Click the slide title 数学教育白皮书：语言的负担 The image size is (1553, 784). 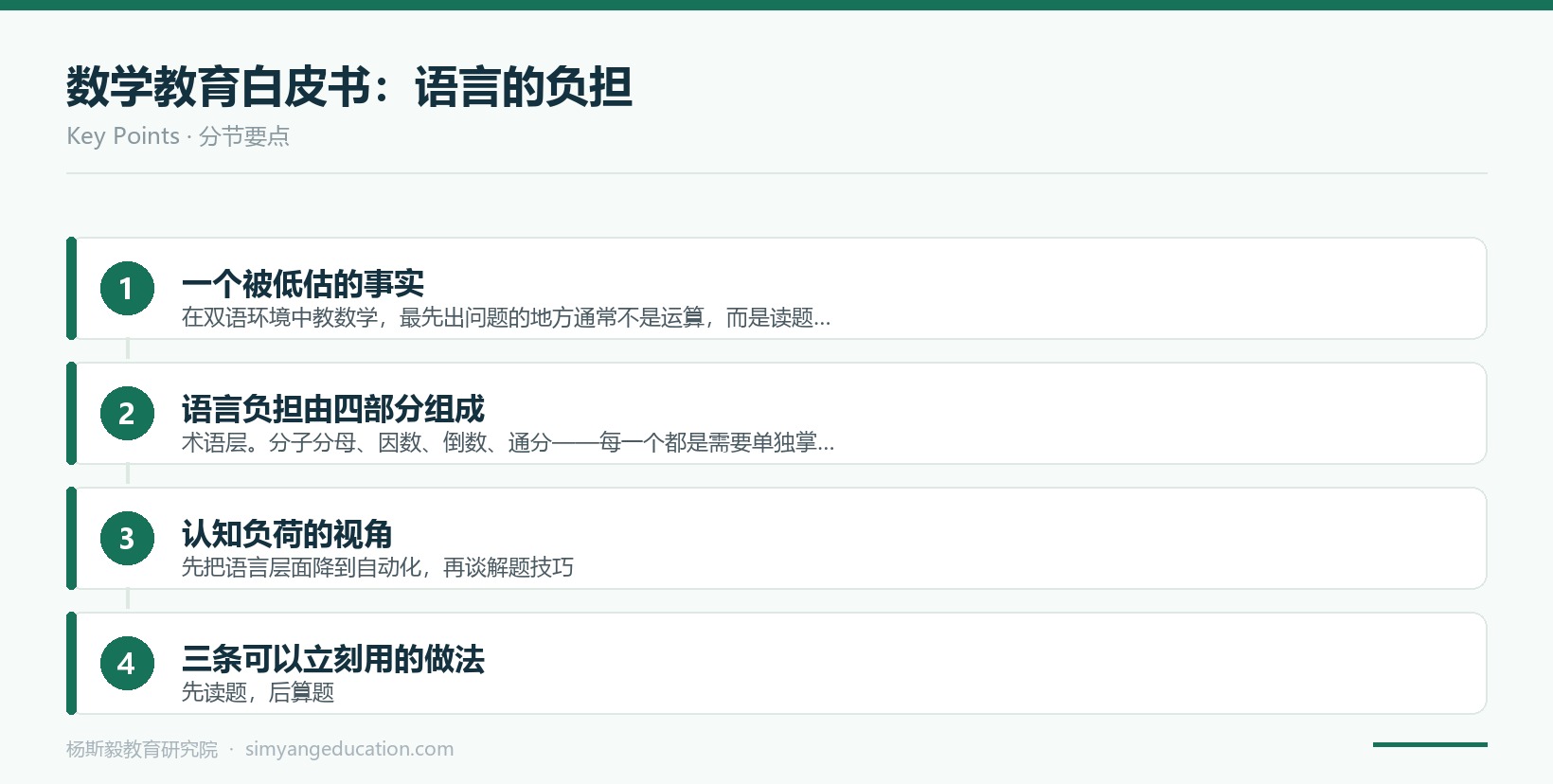tap(349, 87)
